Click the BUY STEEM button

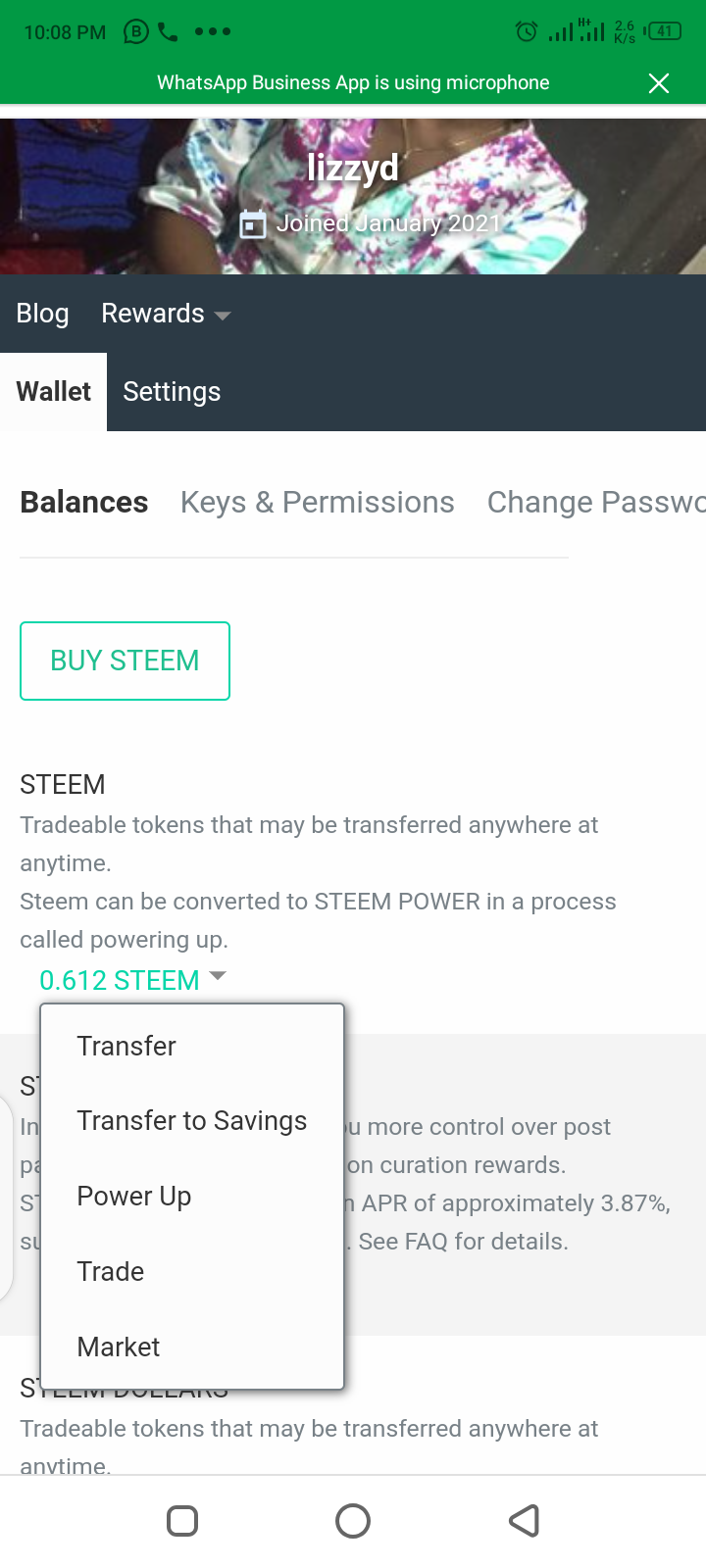tap(125, 661)
